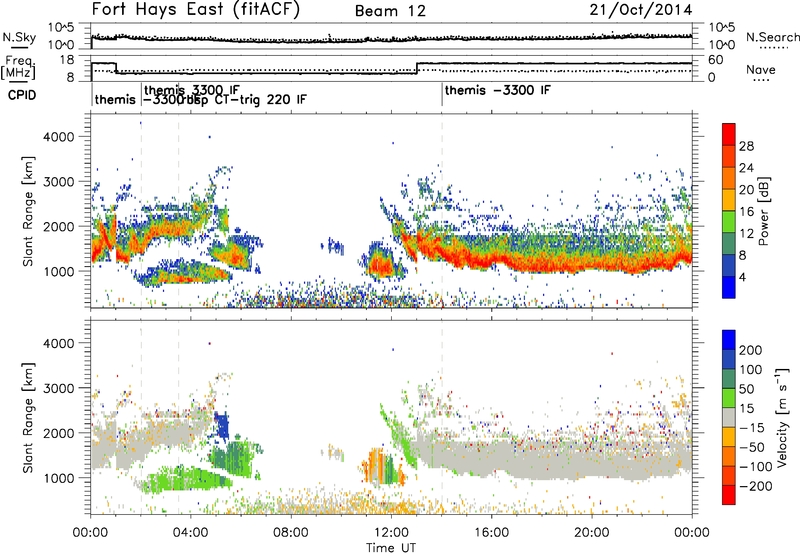Pick power colorbar segment between 4 and 8

click(729, 266)
